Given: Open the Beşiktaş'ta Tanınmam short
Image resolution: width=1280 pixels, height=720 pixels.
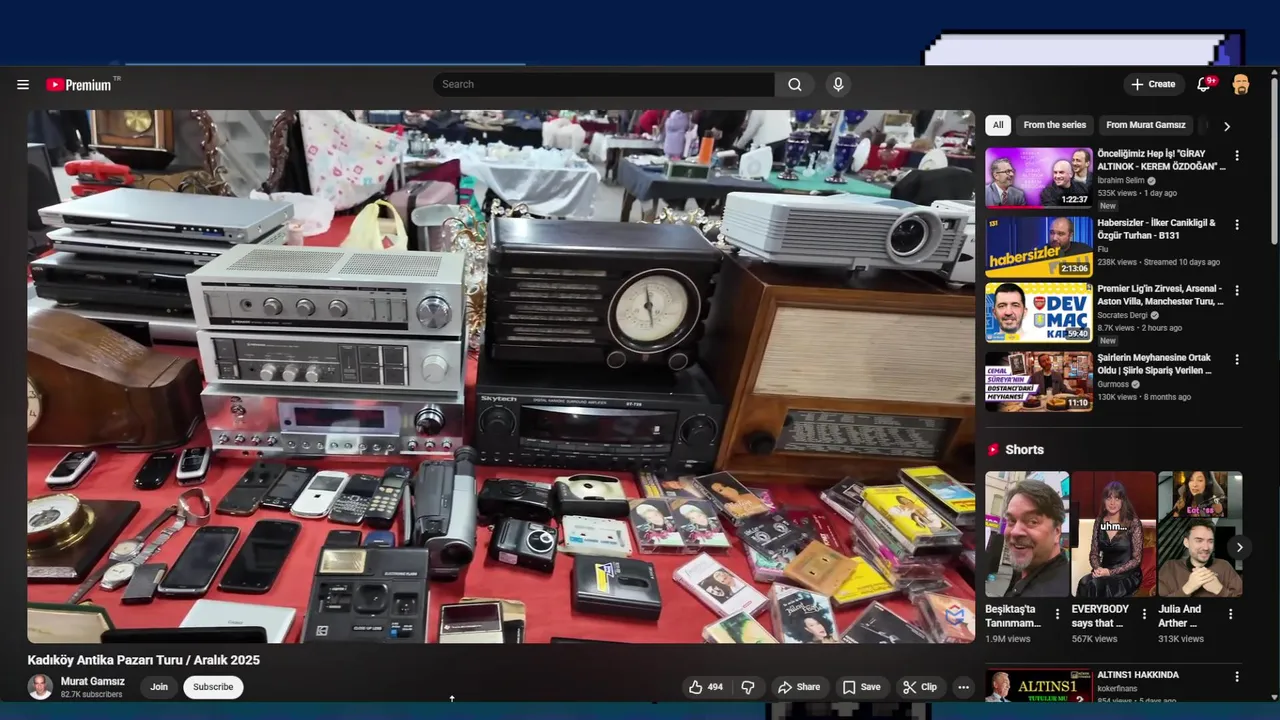Looking at the screenshot, I should pos(1027,534).
